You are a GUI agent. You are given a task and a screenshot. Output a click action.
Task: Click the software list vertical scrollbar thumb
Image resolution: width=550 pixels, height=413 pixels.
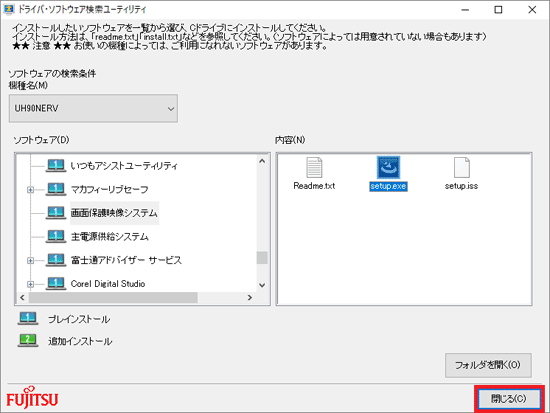click(262, 258)
